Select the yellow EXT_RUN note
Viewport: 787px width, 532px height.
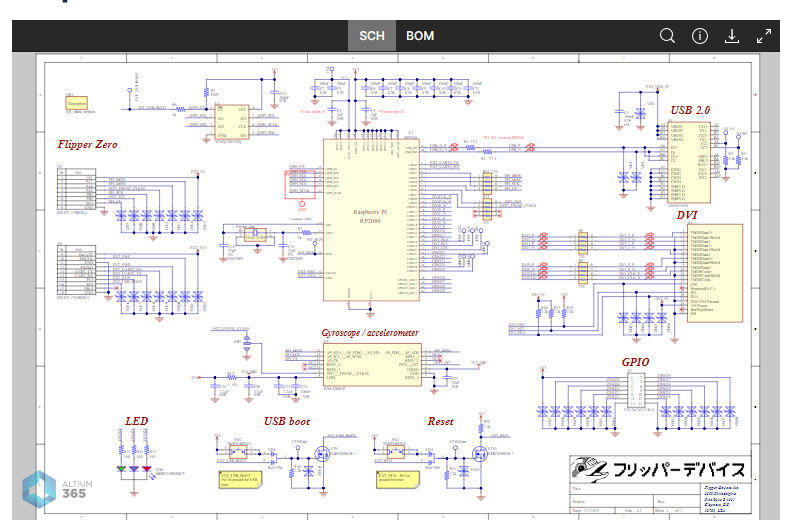[397, 479]
